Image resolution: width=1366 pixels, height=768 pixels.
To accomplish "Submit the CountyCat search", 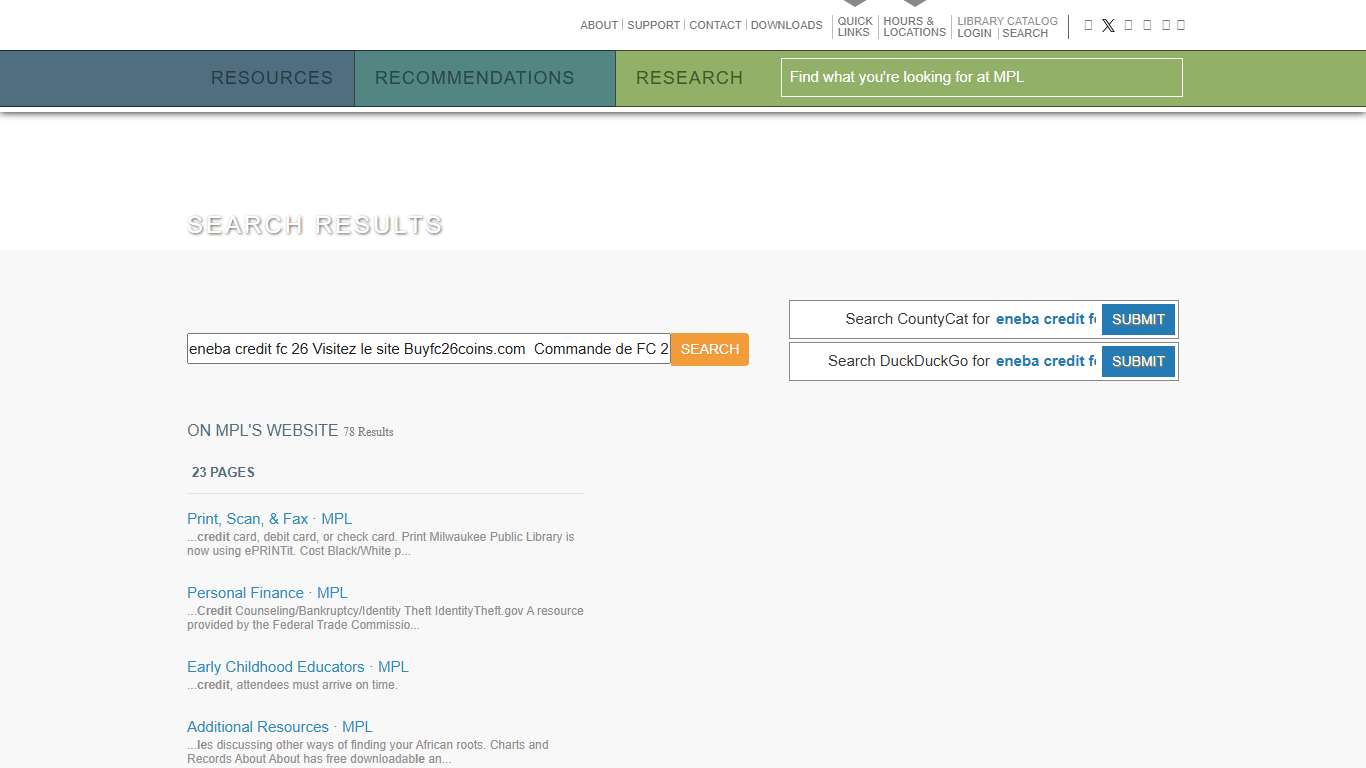I will (x=1138, y=320).
